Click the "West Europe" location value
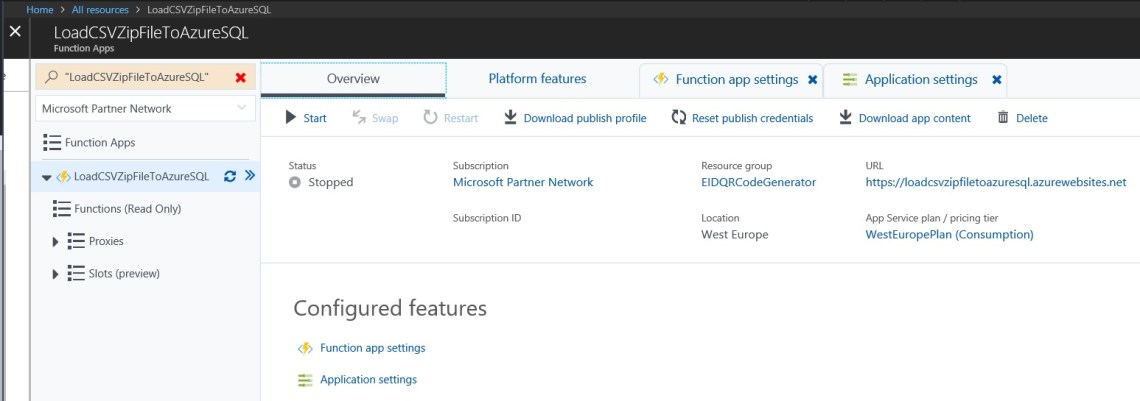 pyautogui.click(x=734, y=235)
